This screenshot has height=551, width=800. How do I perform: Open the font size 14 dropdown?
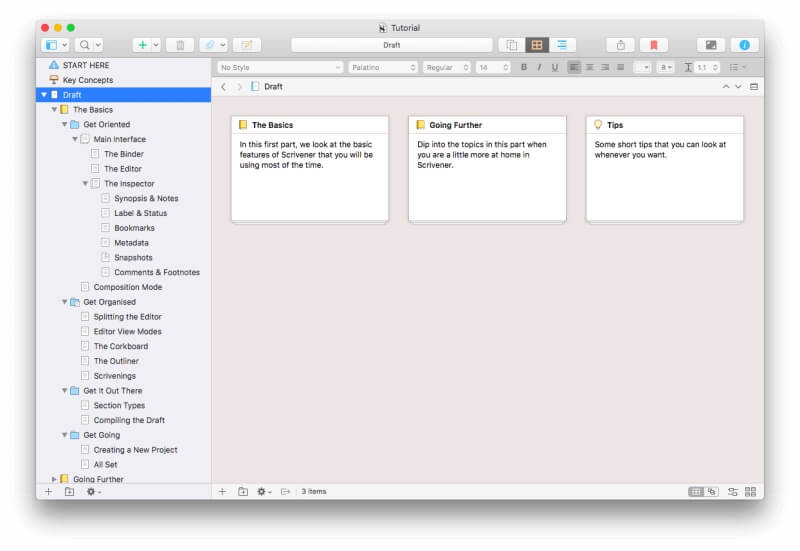[492, 67]
